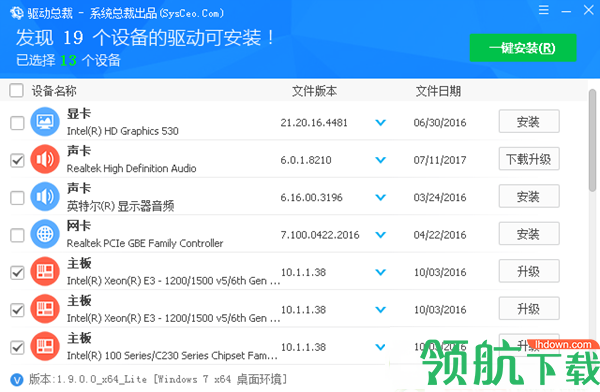Click the date 07/11/2017
The height and width of the screenshot is (392, 600).
[x=440, y=160]
